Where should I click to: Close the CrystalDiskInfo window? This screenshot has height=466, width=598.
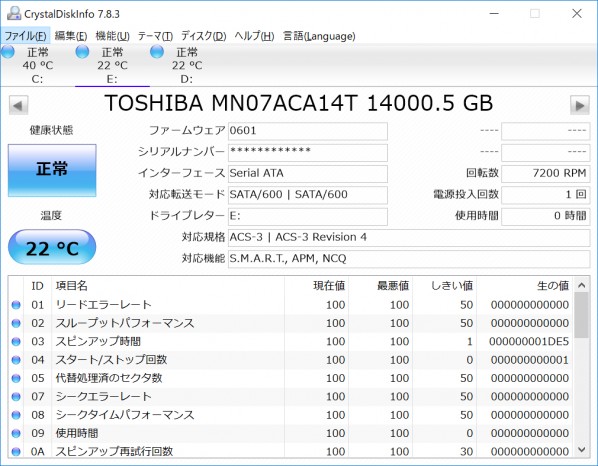577,13
